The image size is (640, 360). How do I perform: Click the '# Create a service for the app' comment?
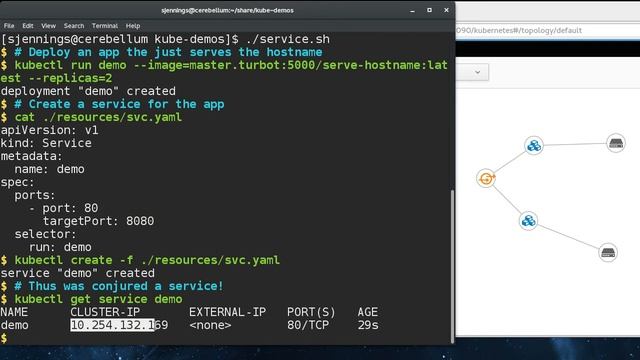tap(119, 104)
